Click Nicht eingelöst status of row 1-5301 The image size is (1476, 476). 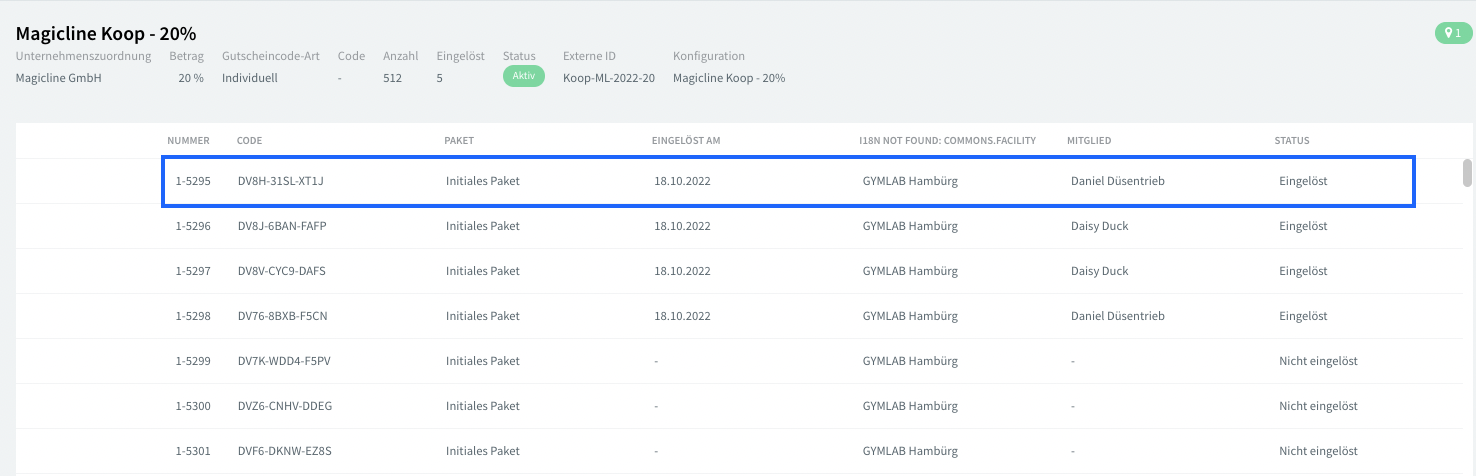(1318, 451)
